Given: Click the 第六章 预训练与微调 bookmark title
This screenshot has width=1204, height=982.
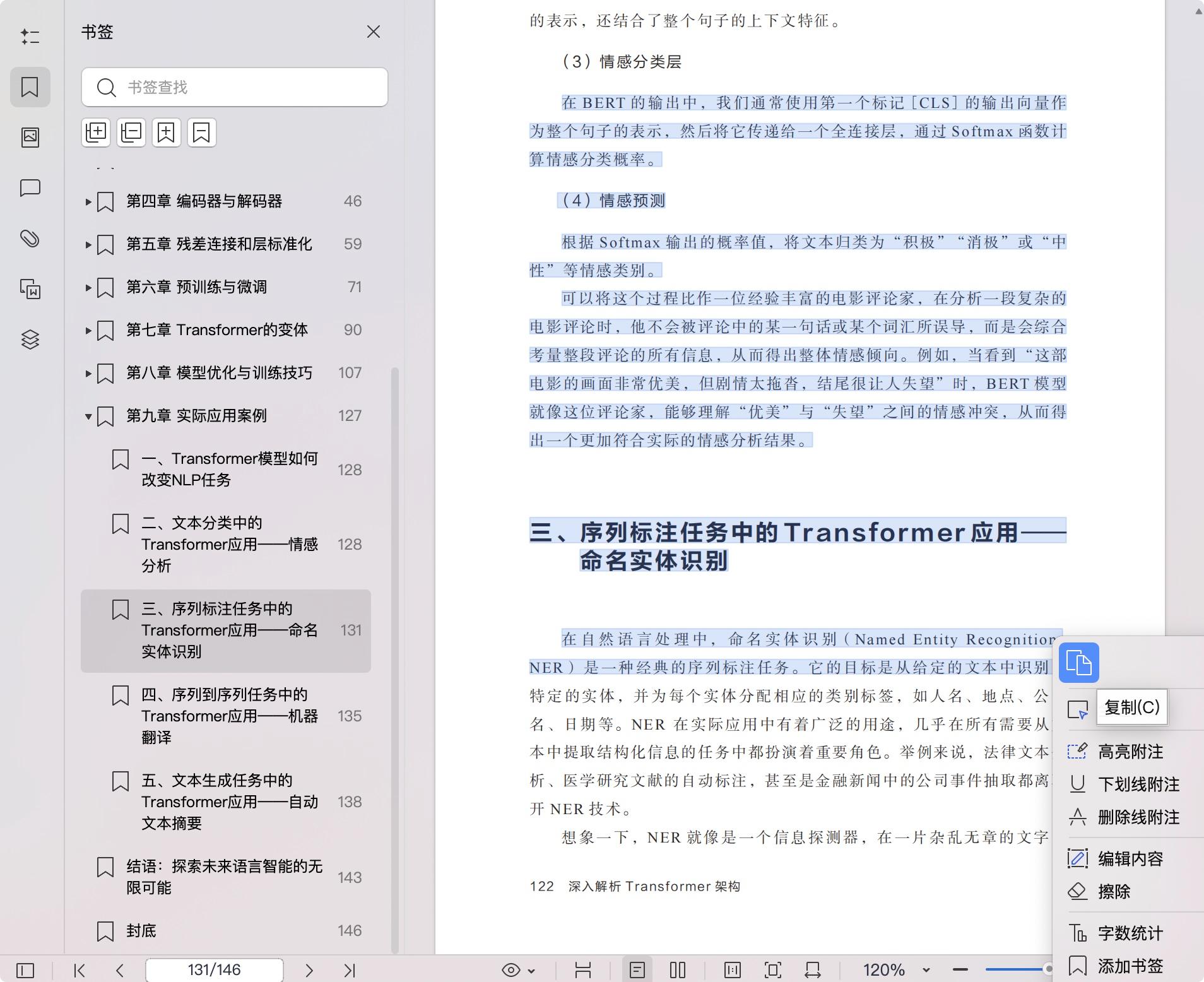Looking at the screenshot, I should point(196,287).
